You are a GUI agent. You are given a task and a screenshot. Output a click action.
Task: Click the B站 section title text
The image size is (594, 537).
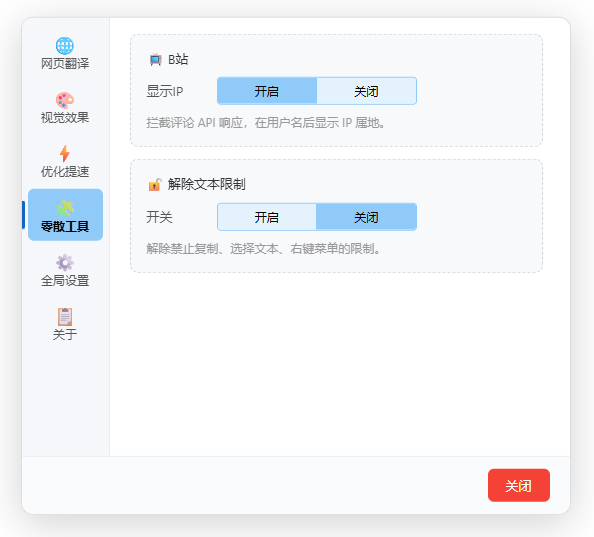(x=178, y=59)
